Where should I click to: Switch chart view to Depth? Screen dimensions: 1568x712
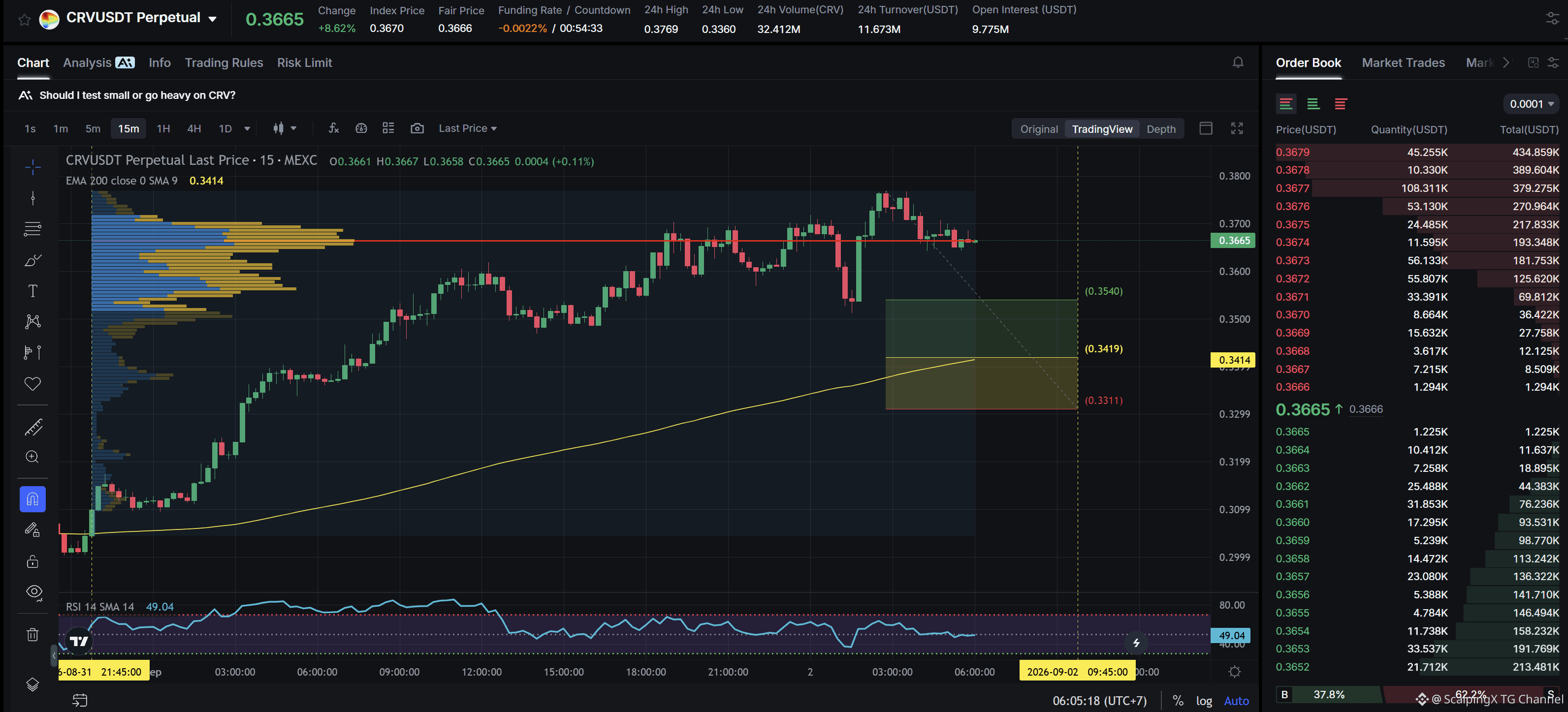click(1160, 129)
